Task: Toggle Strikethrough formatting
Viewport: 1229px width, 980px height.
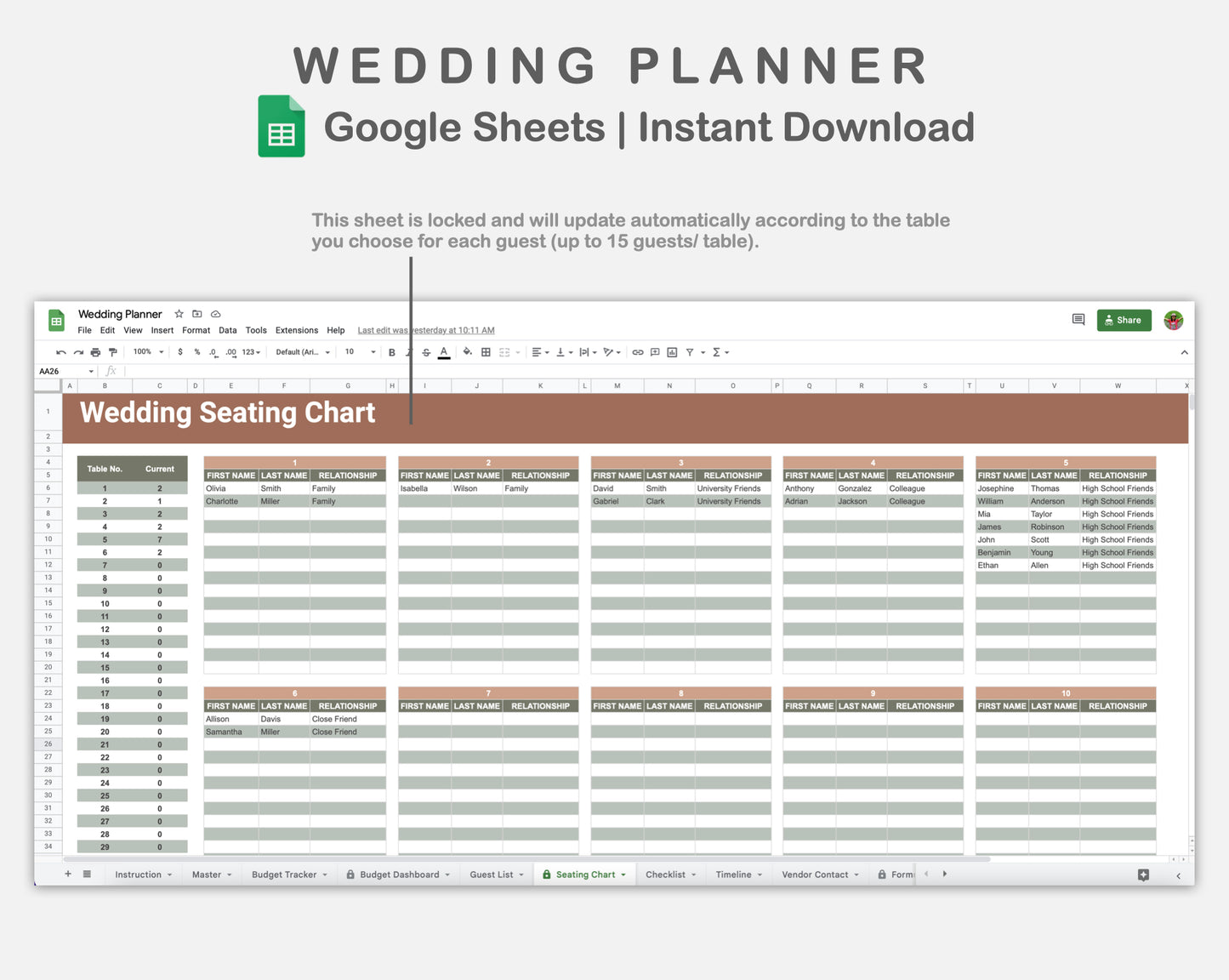Action: (424, 351)
